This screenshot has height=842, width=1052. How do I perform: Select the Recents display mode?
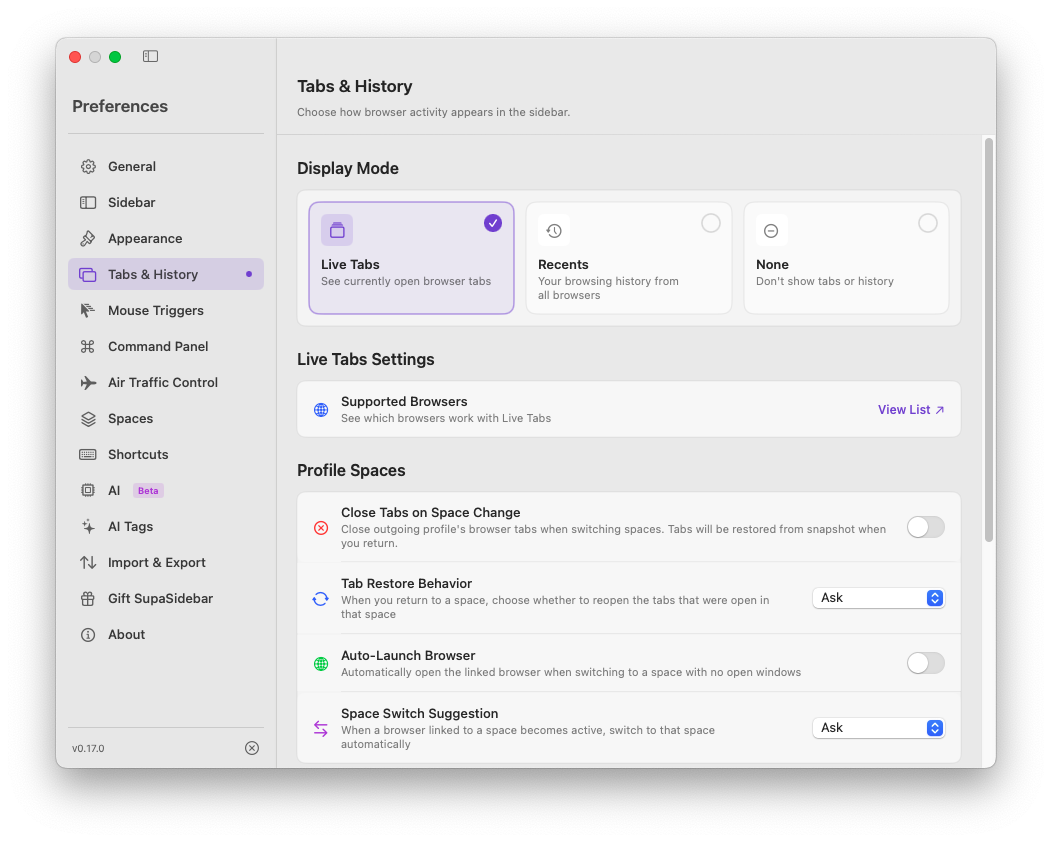tap(628, 258)
